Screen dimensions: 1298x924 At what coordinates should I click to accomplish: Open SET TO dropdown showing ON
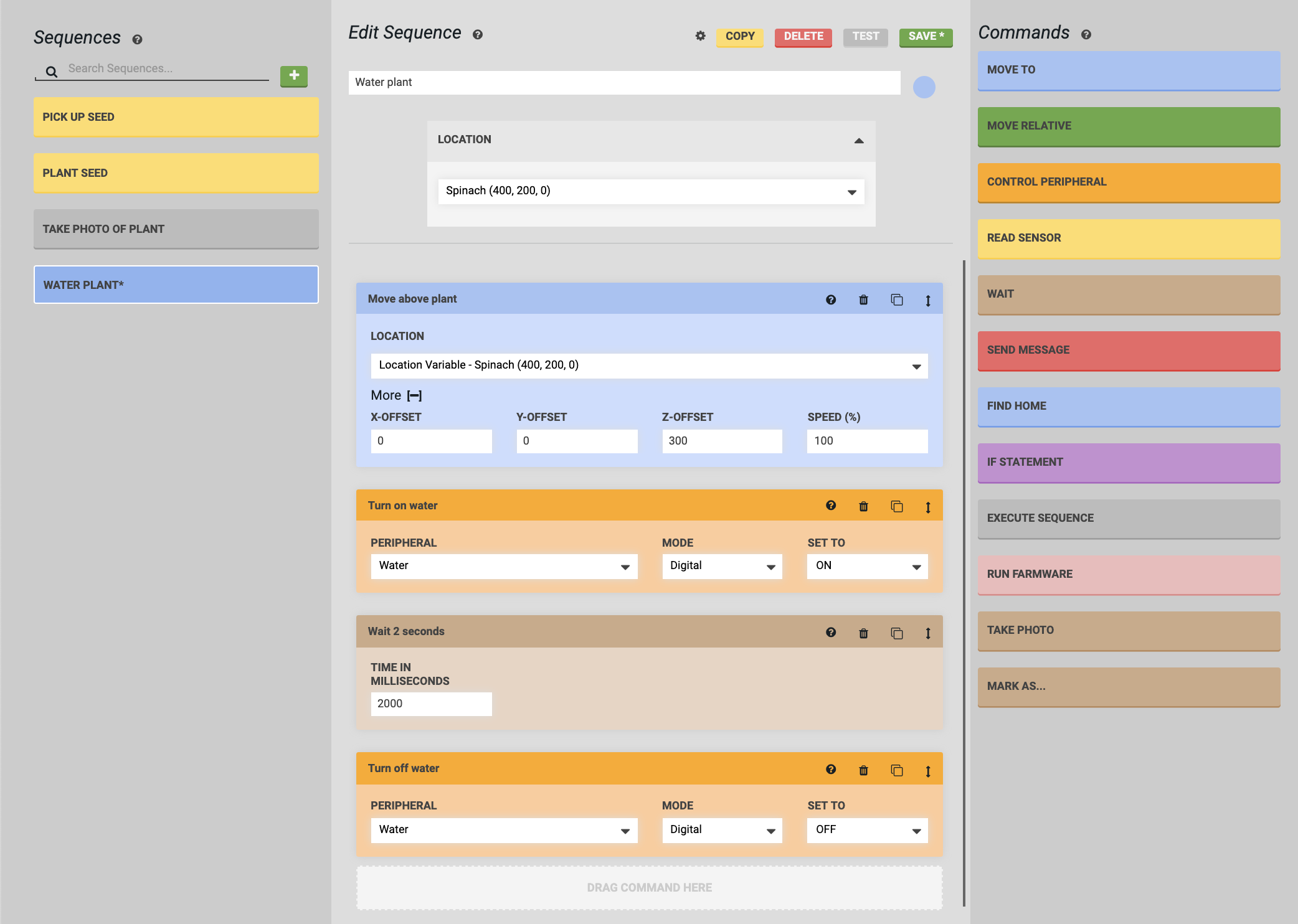click(x=867, y=567)
